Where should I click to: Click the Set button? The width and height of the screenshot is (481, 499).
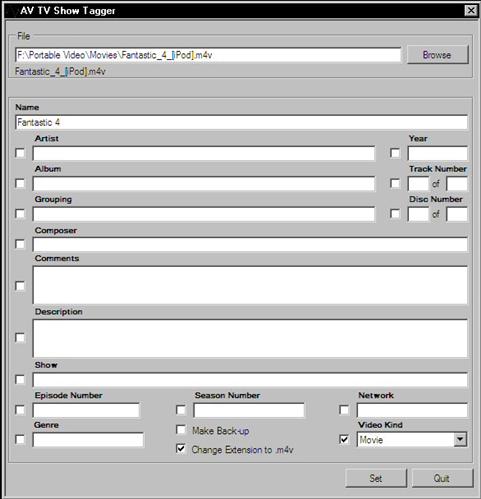coord(376,478)
